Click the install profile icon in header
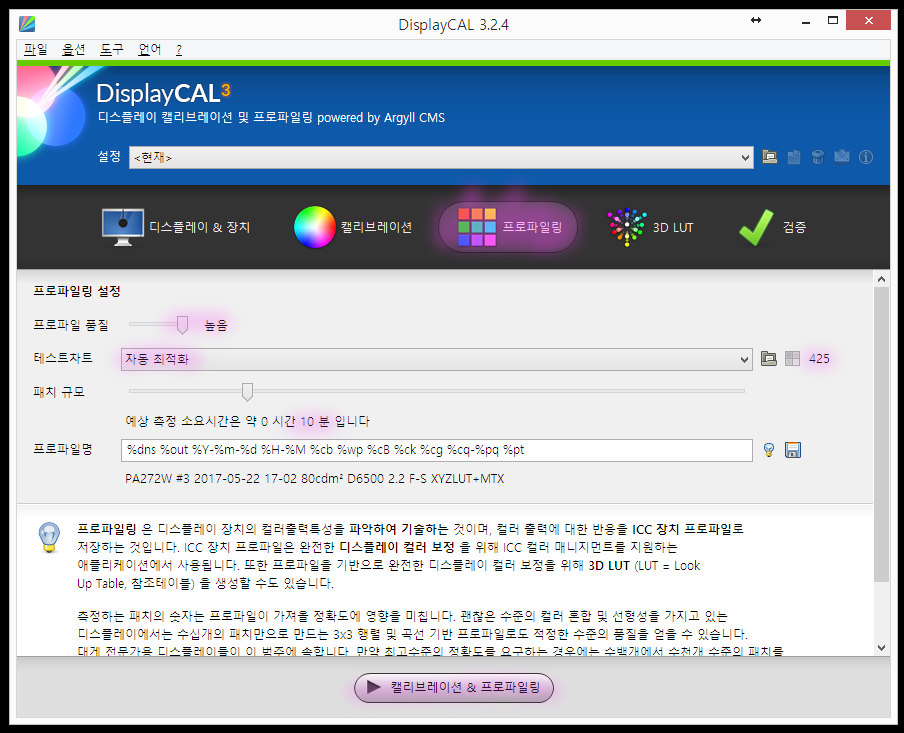 click(841, 157)
